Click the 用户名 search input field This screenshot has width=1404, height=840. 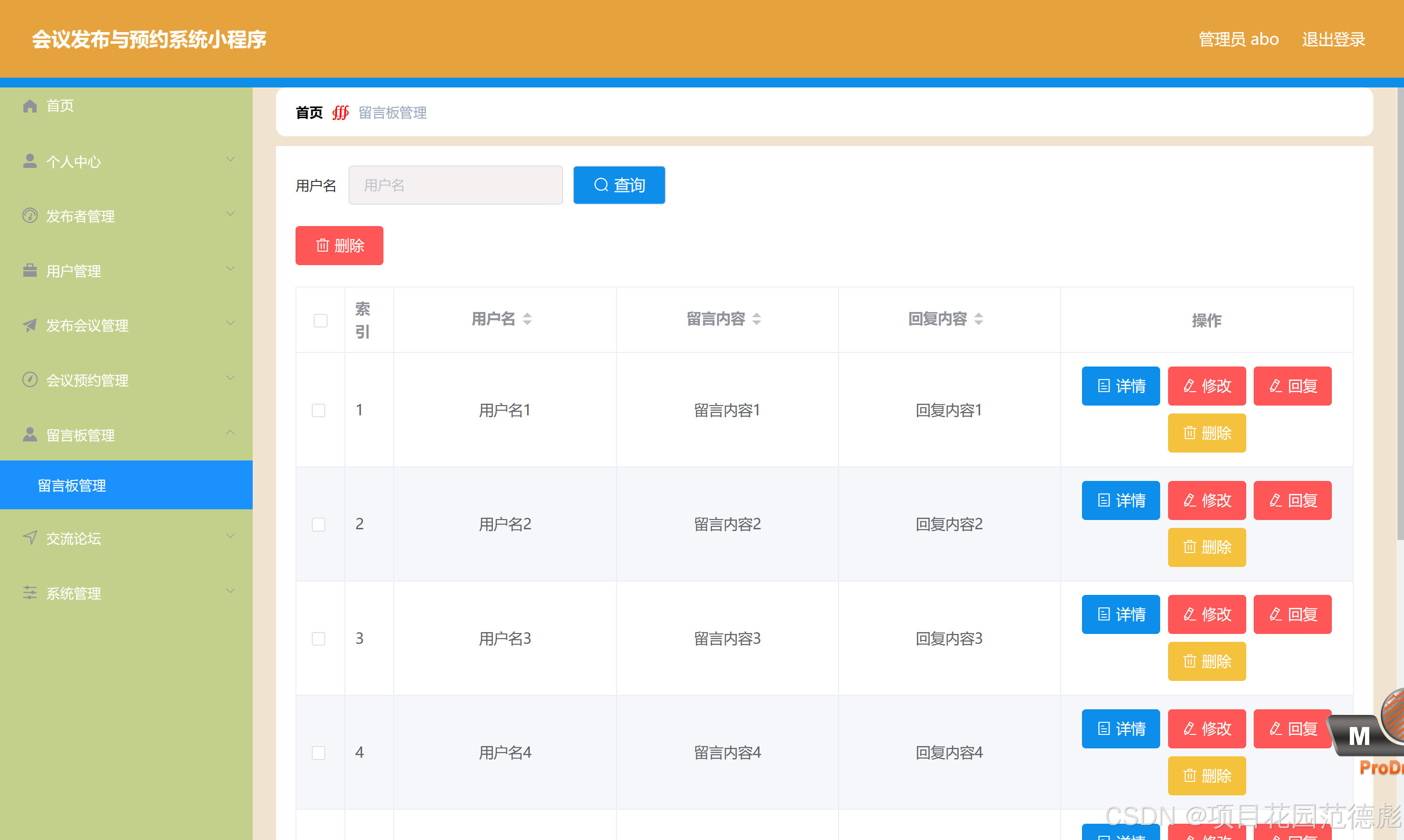[x=455, y=185]
